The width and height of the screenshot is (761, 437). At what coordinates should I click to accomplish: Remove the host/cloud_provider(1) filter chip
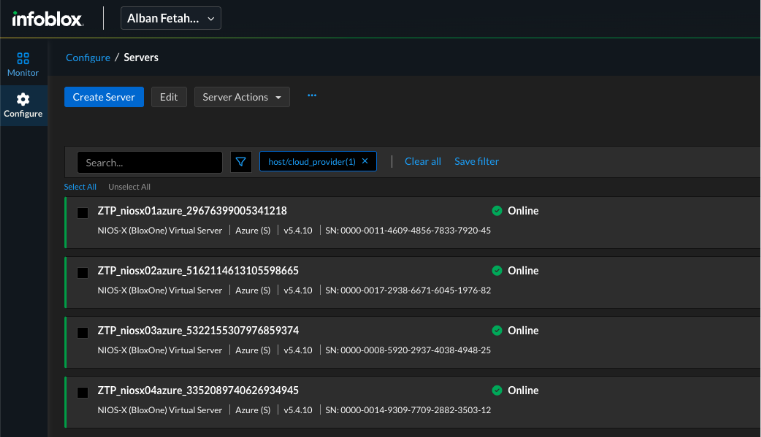point(365,161)
